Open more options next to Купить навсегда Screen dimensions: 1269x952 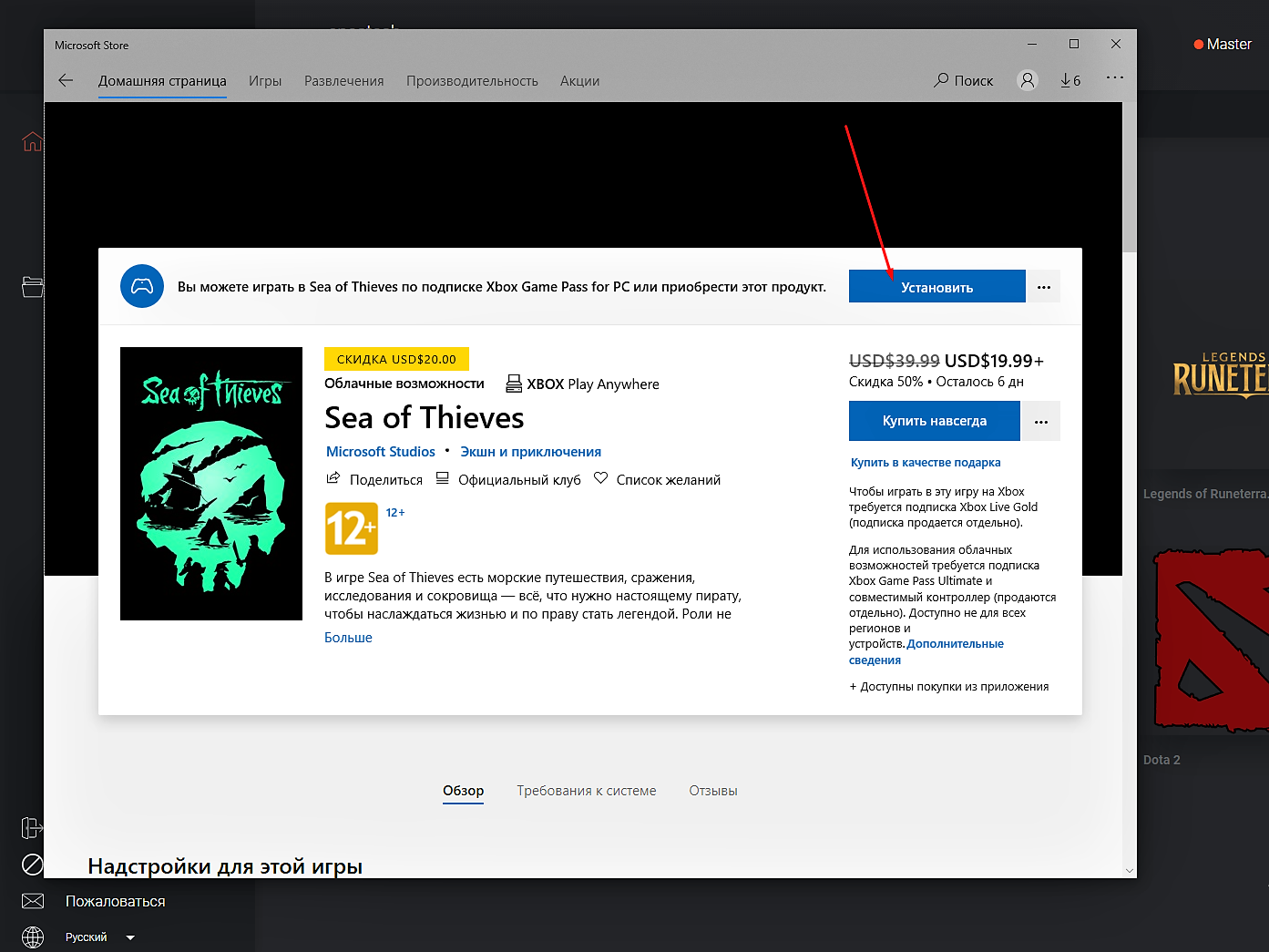click(1041, 421)
